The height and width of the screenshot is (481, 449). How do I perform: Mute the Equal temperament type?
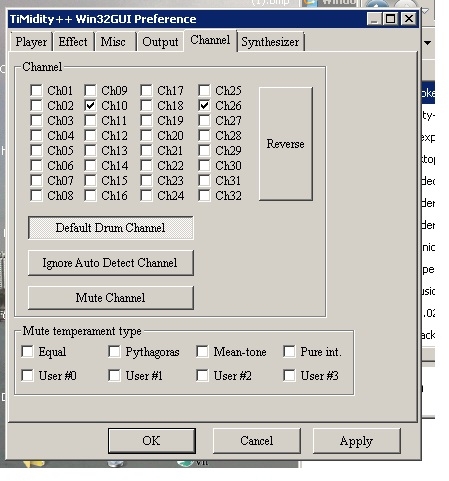27,351
